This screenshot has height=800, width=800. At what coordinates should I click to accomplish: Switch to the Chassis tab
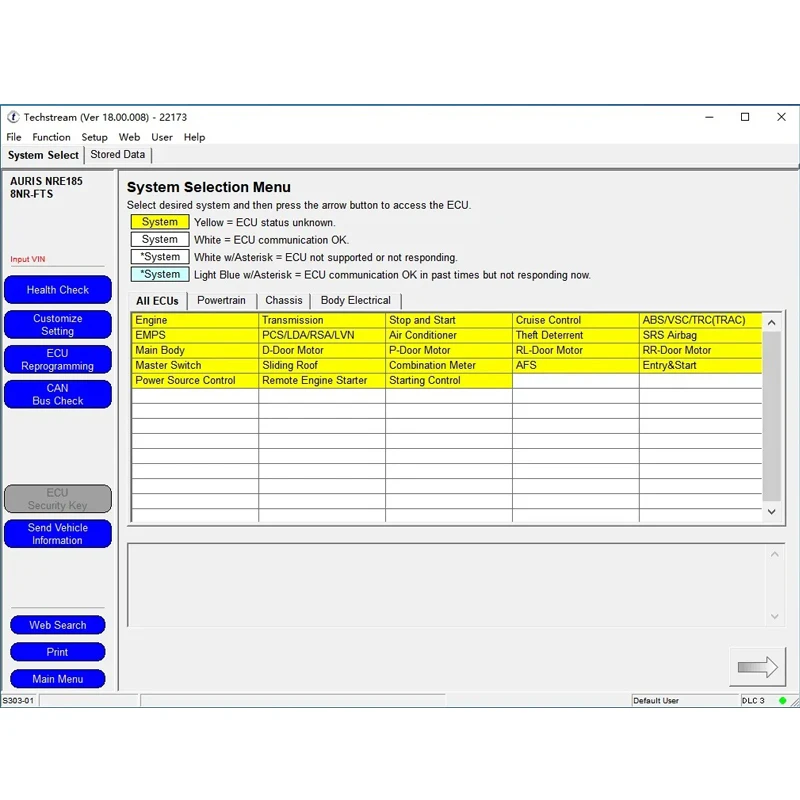pos(284,301)
